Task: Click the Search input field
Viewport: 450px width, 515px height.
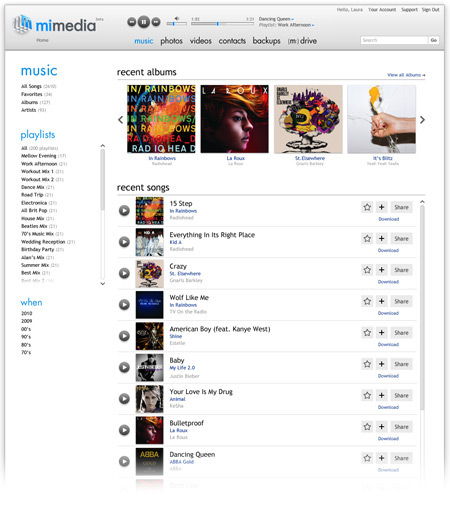Action: [394, 40]
